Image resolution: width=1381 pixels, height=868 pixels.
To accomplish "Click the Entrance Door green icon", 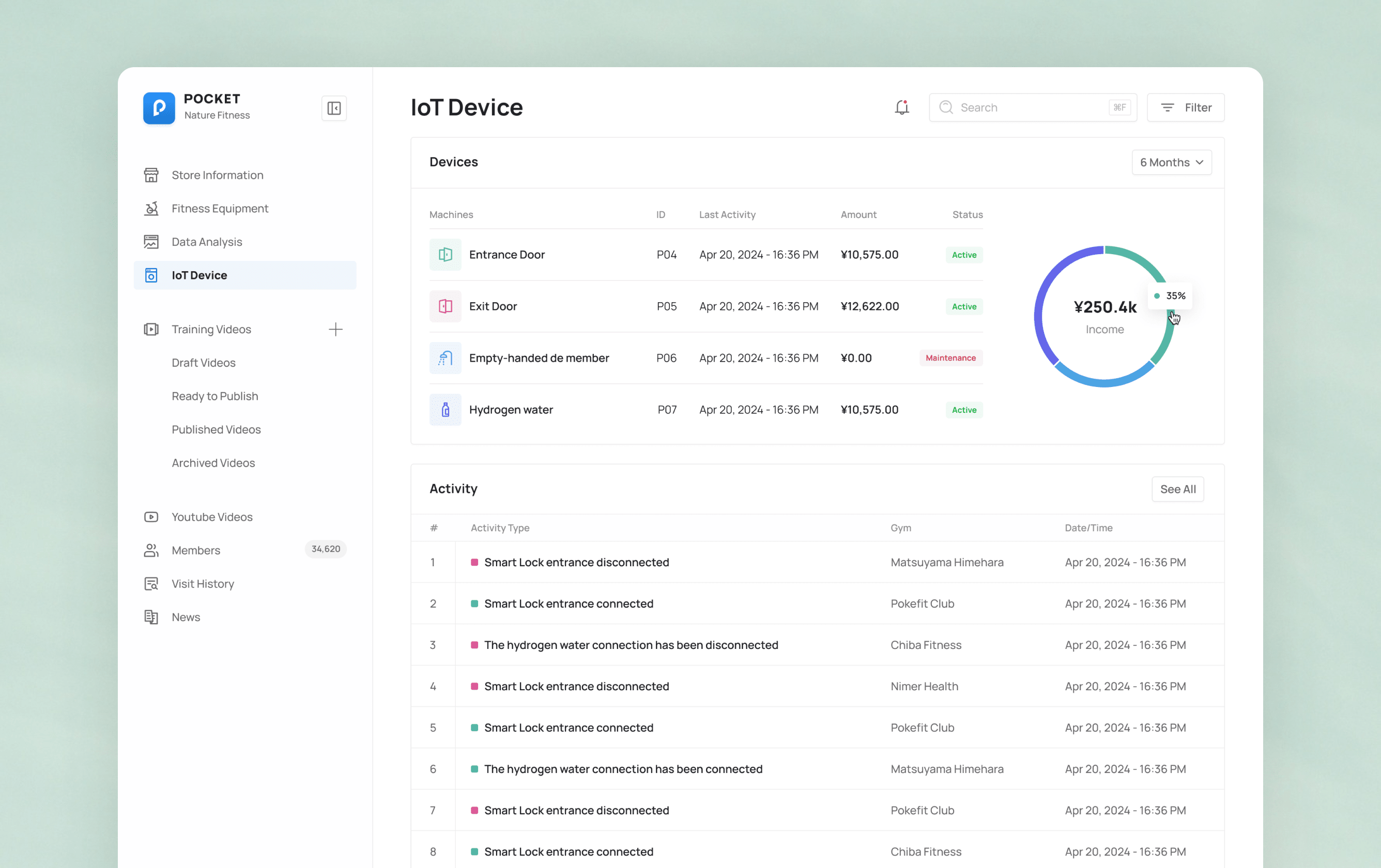I will pos(445,255).
